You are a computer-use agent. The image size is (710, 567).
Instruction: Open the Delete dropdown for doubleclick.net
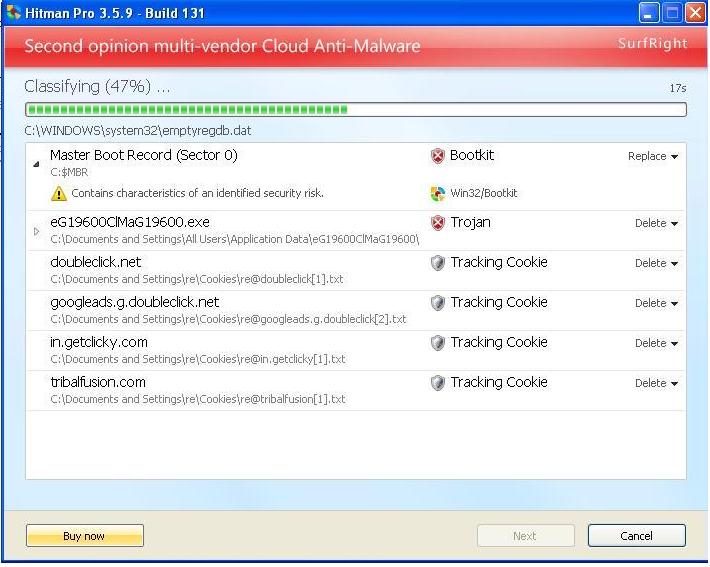656,264
